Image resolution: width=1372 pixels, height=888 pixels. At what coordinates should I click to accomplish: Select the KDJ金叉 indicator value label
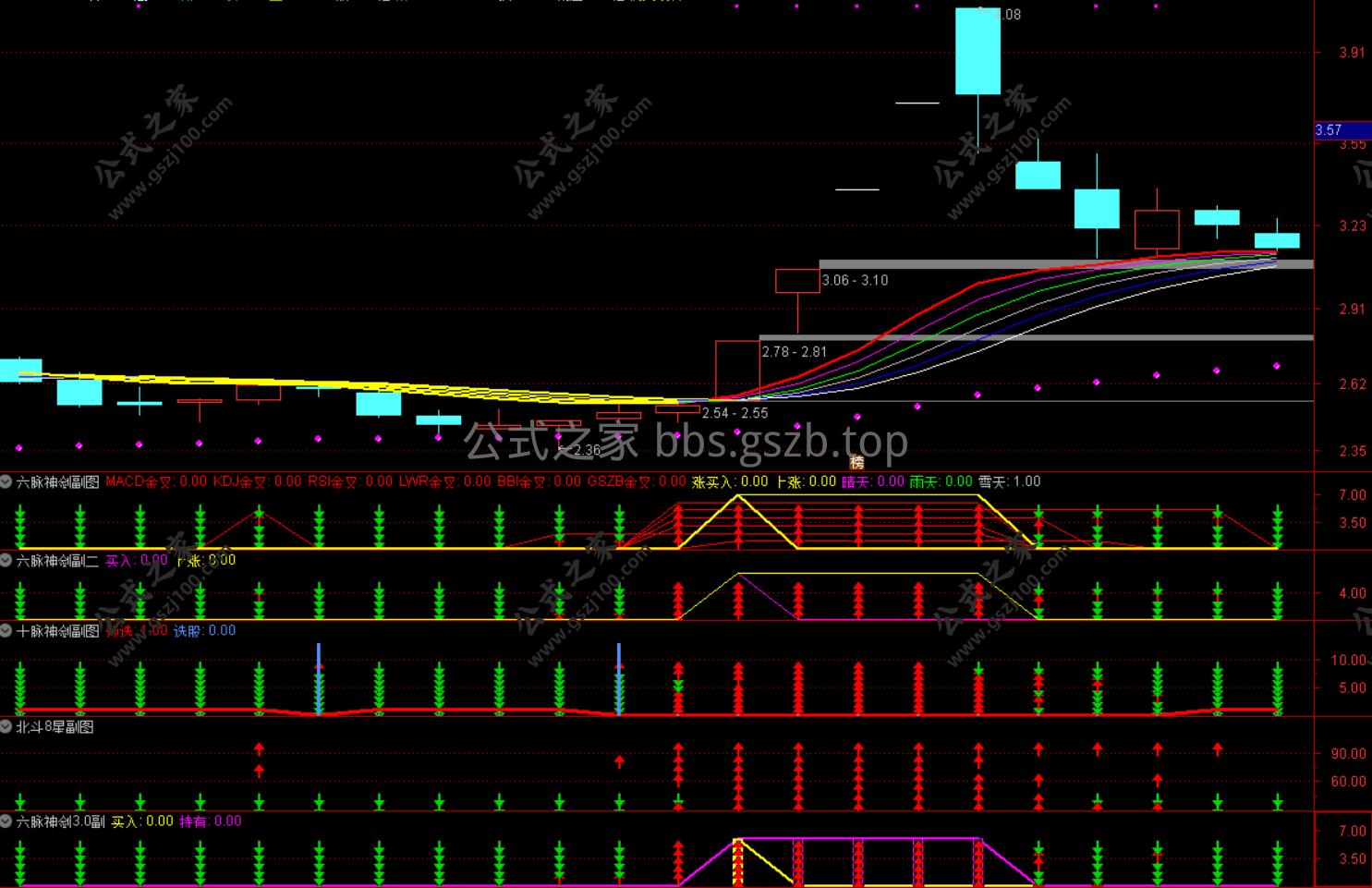(x=257, y=481)
